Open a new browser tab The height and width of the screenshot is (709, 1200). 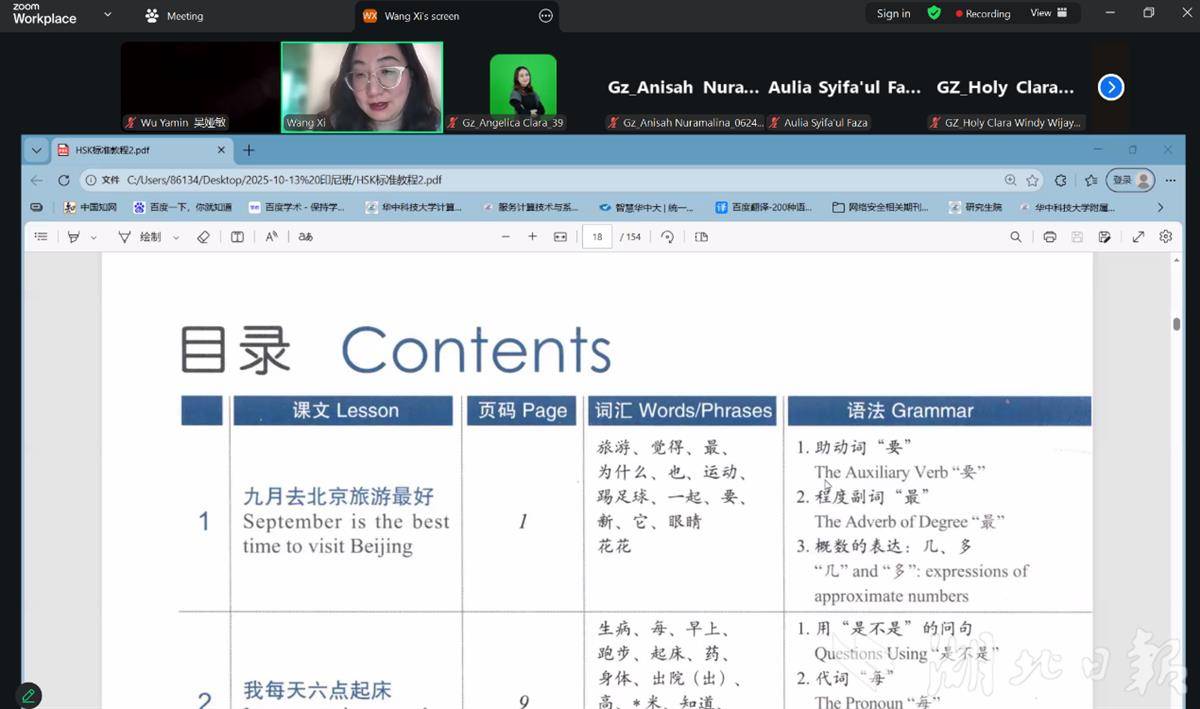coord(249,150)
